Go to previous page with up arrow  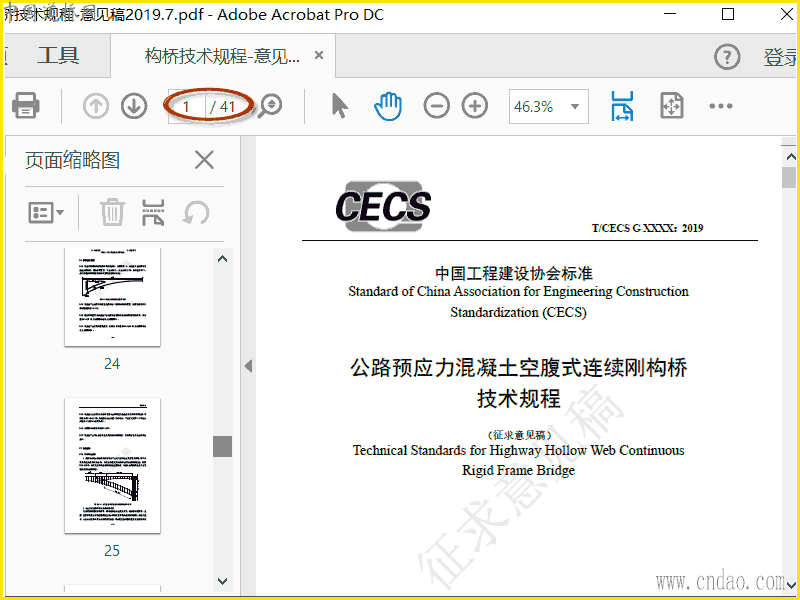[x=95, y=106]
